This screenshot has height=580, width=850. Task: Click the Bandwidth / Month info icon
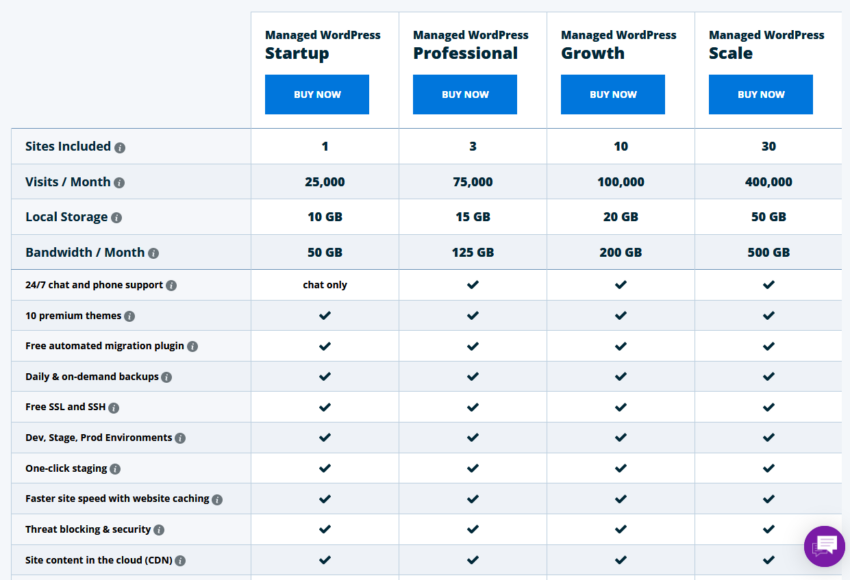(153, 252)
